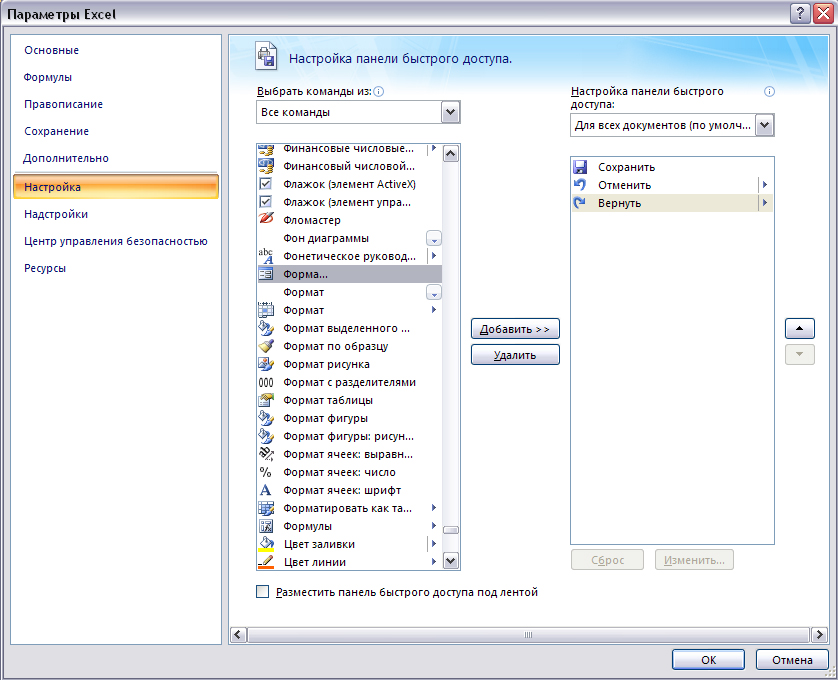Screen dimensions: 838x680
Task: Expand submenu arrow of Отменить
Action: [x=765, y=185]
